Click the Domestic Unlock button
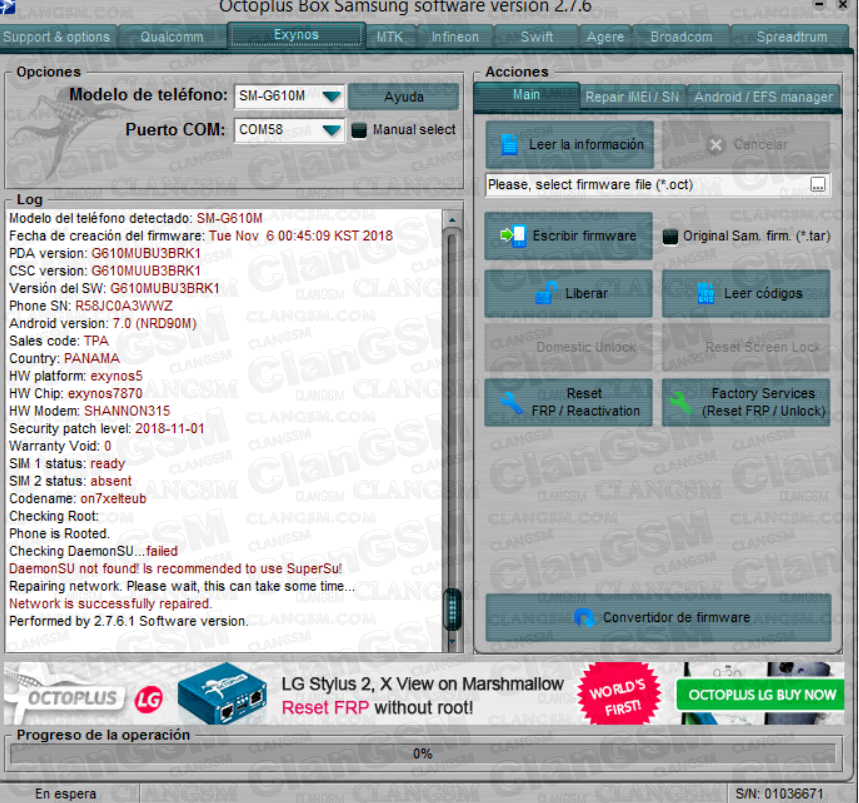This screenshot has width=859, height=803. coord(569,347)
